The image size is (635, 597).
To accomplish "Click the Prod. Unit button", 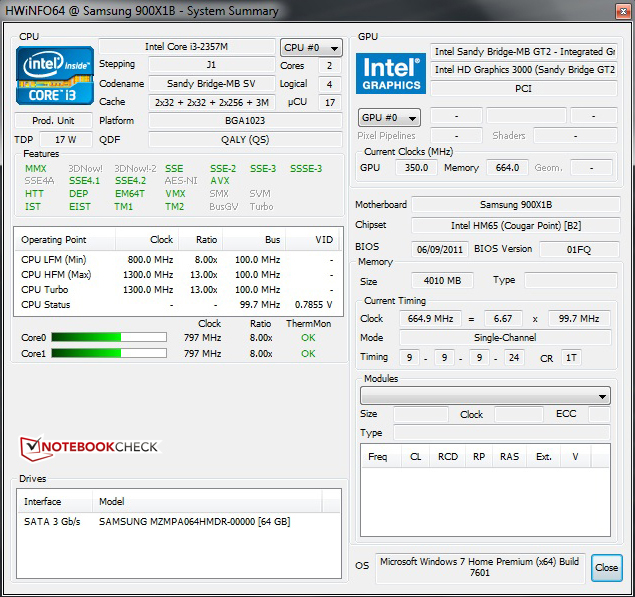I will click(54, 121).
